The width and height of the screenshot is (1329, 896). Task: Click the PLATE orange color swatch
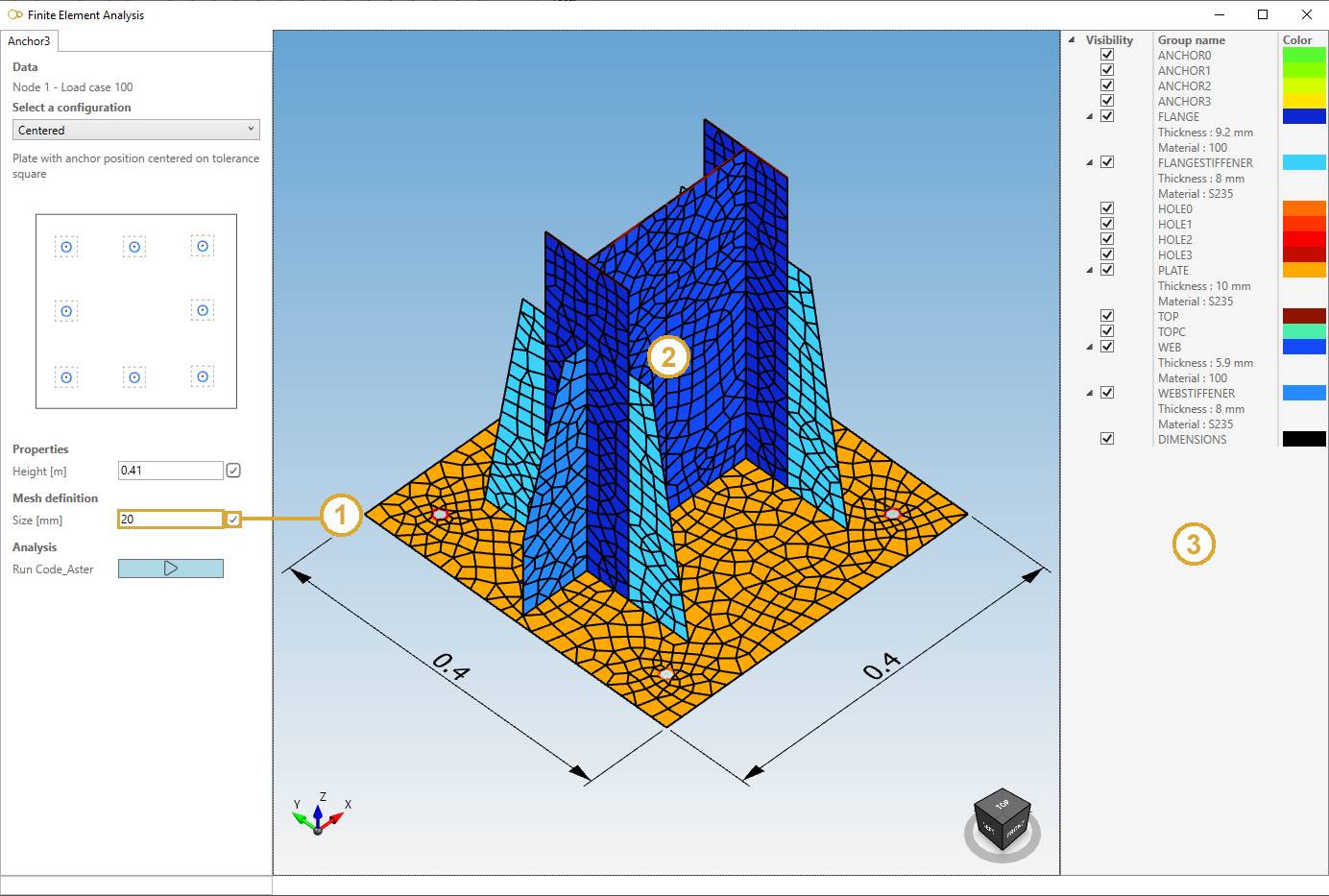[x=1304, y=270]
